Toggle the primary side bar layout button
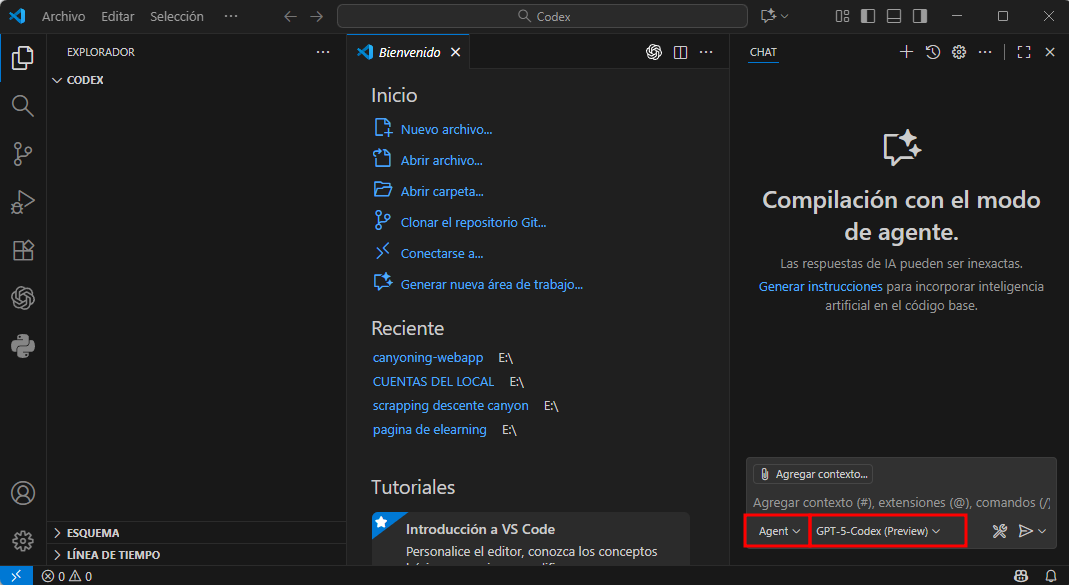This screenshot has width=1069, height=585. tap(868, 16)
